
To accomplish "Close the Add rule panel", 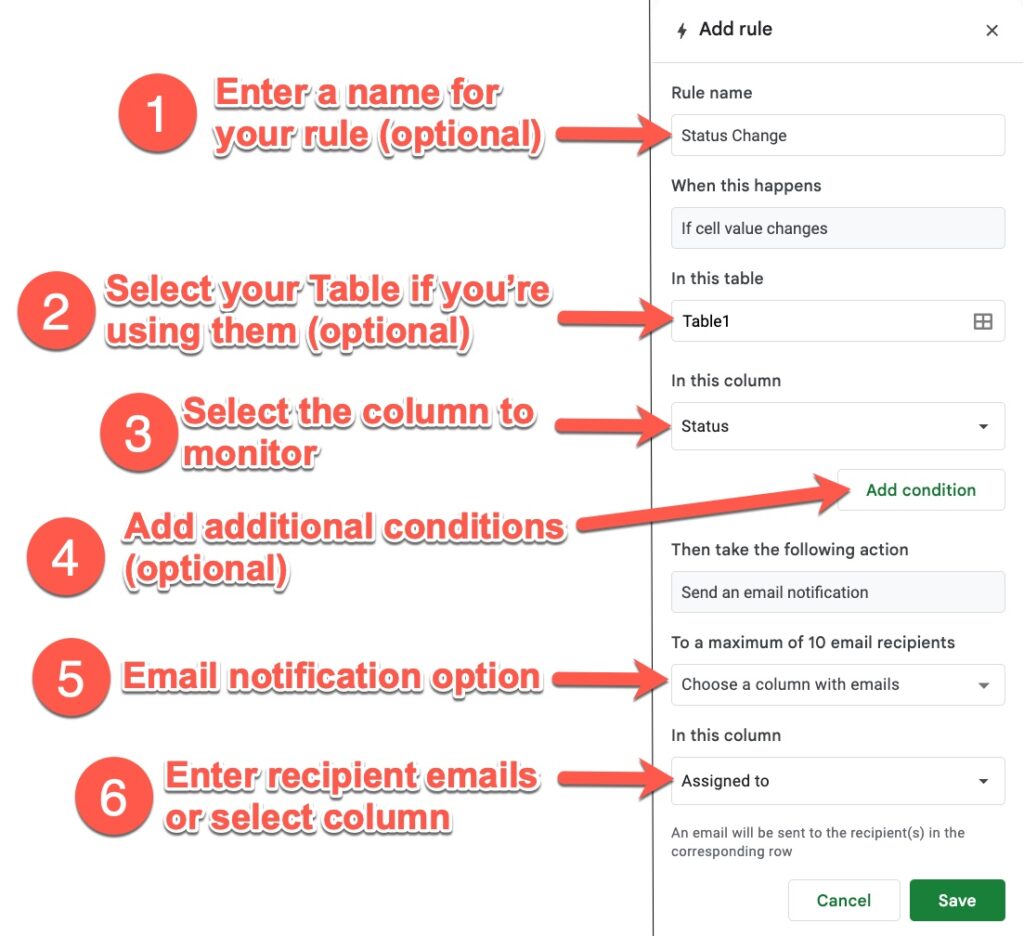I will pyautogui.click(x=992, y=31).
